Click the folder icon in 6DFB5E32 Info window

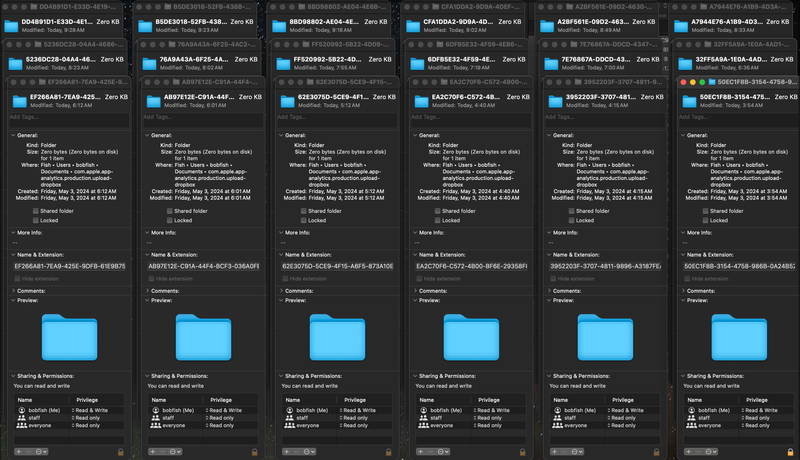pyautogui.click(x=417, y=64)
